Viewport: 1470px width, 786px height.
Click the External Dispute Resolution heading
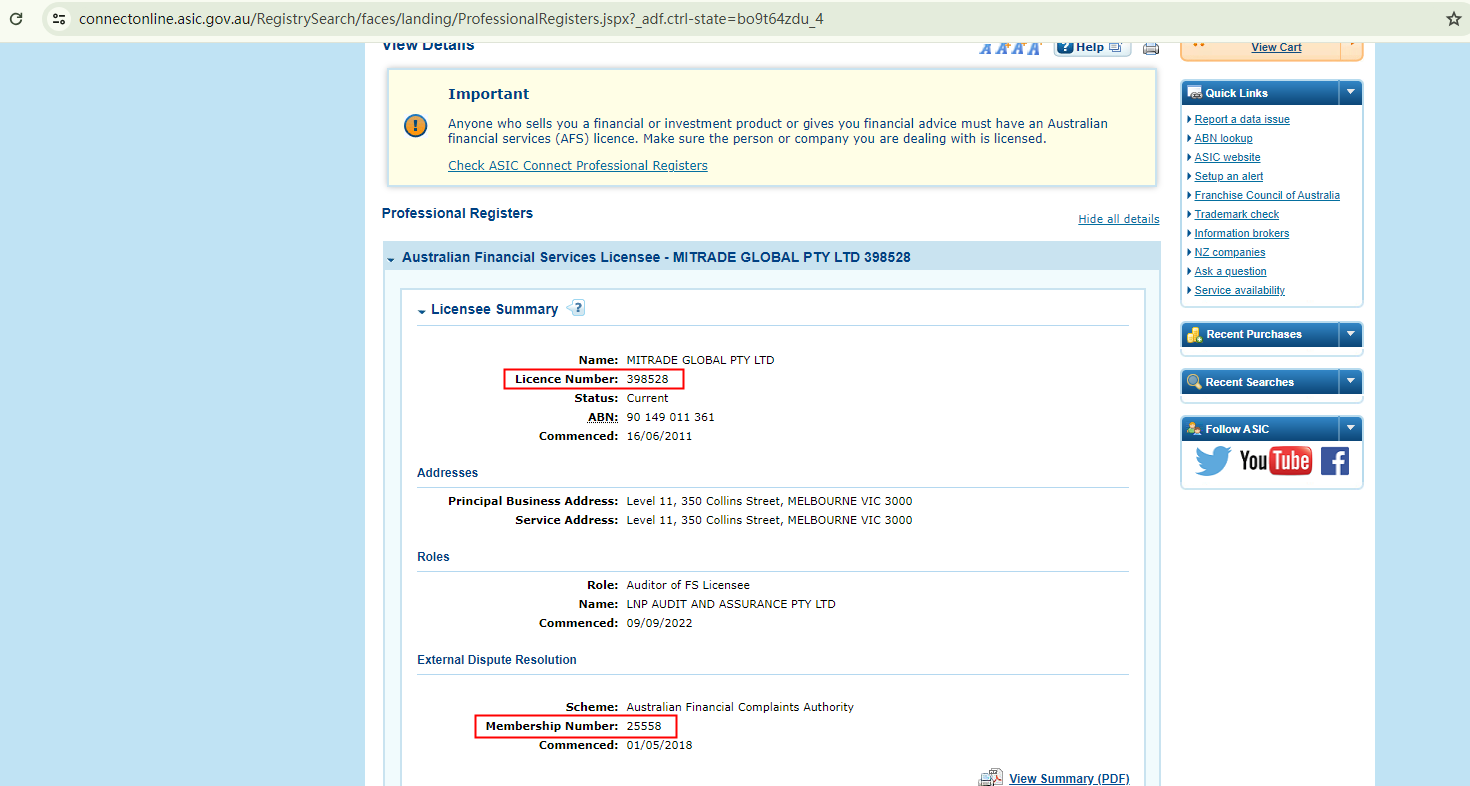(x=497, y=660)
